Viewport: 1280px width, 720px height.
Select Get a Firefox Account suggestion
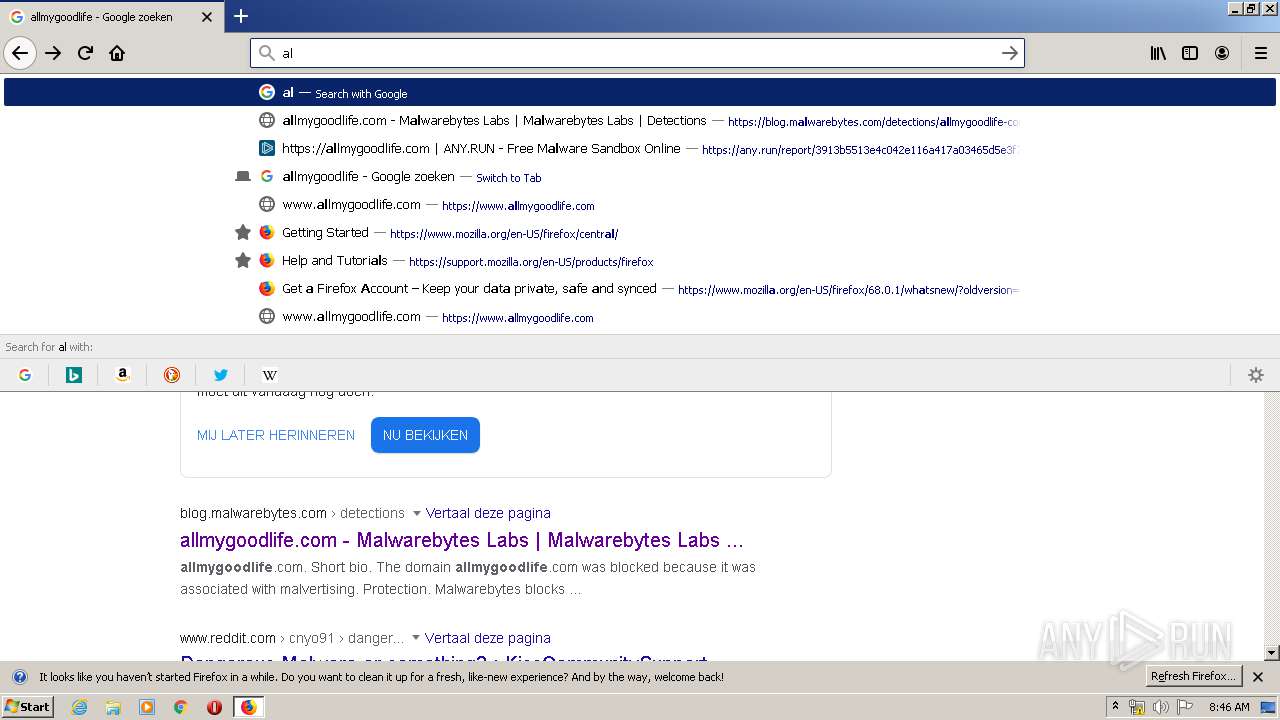point(640,288)
